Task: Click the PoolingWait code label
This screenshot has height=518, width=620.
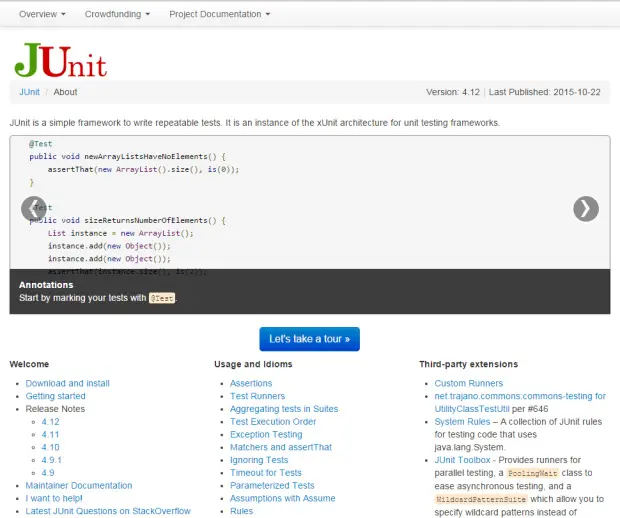Action: coord(532,473)
